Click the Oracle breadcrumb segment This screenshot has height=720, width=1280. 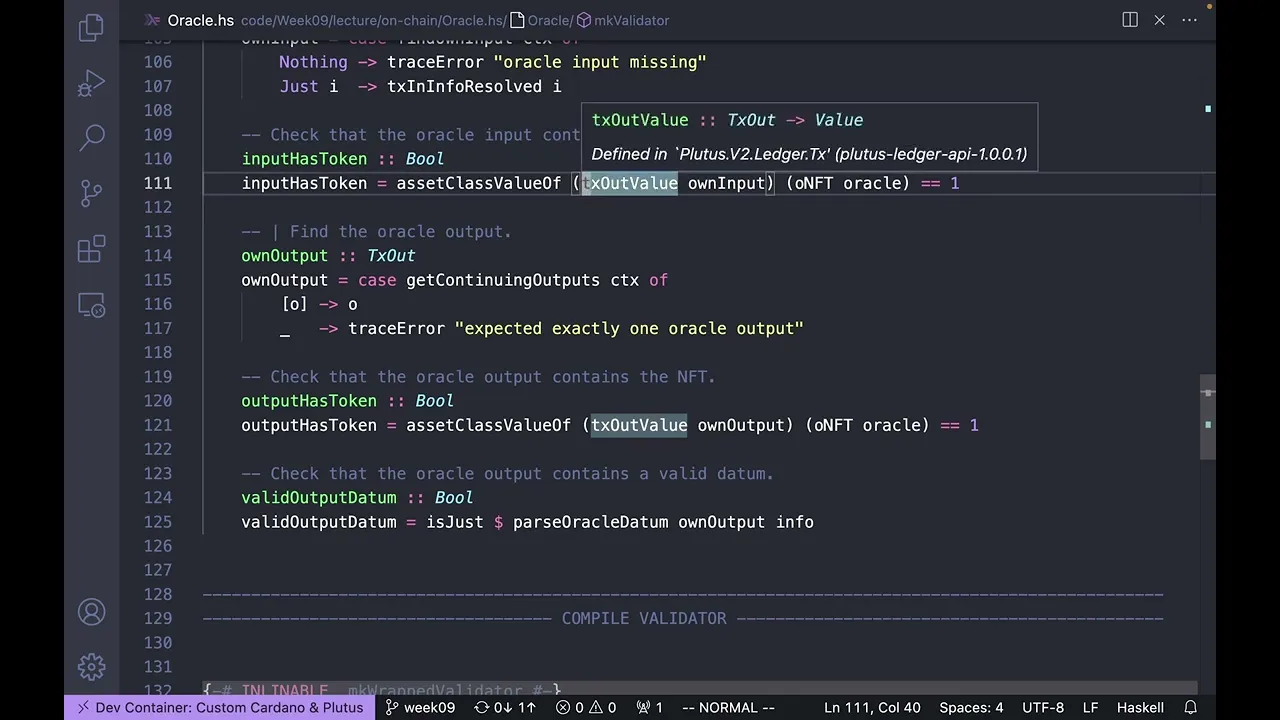coord(548,20)
